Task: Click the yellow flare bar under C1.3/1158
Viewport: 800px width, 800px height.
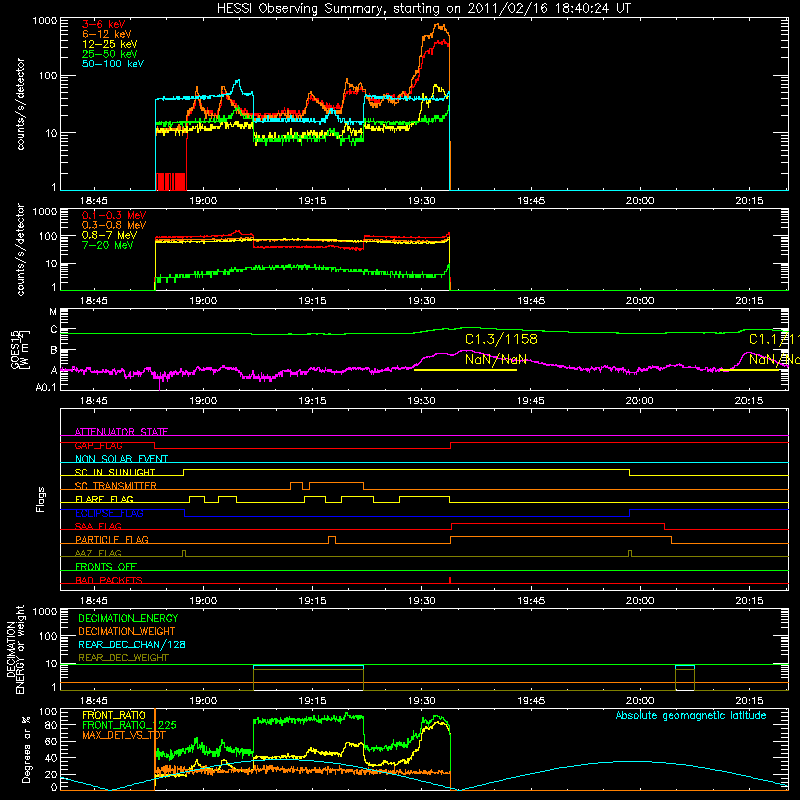Action: (x=465, y=370)
